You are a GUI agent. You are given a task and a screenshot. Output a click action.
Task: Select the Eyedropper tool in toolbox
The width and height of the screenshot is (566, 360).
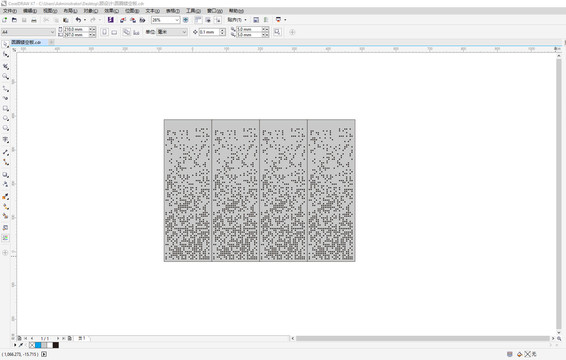tap(5, 197)
